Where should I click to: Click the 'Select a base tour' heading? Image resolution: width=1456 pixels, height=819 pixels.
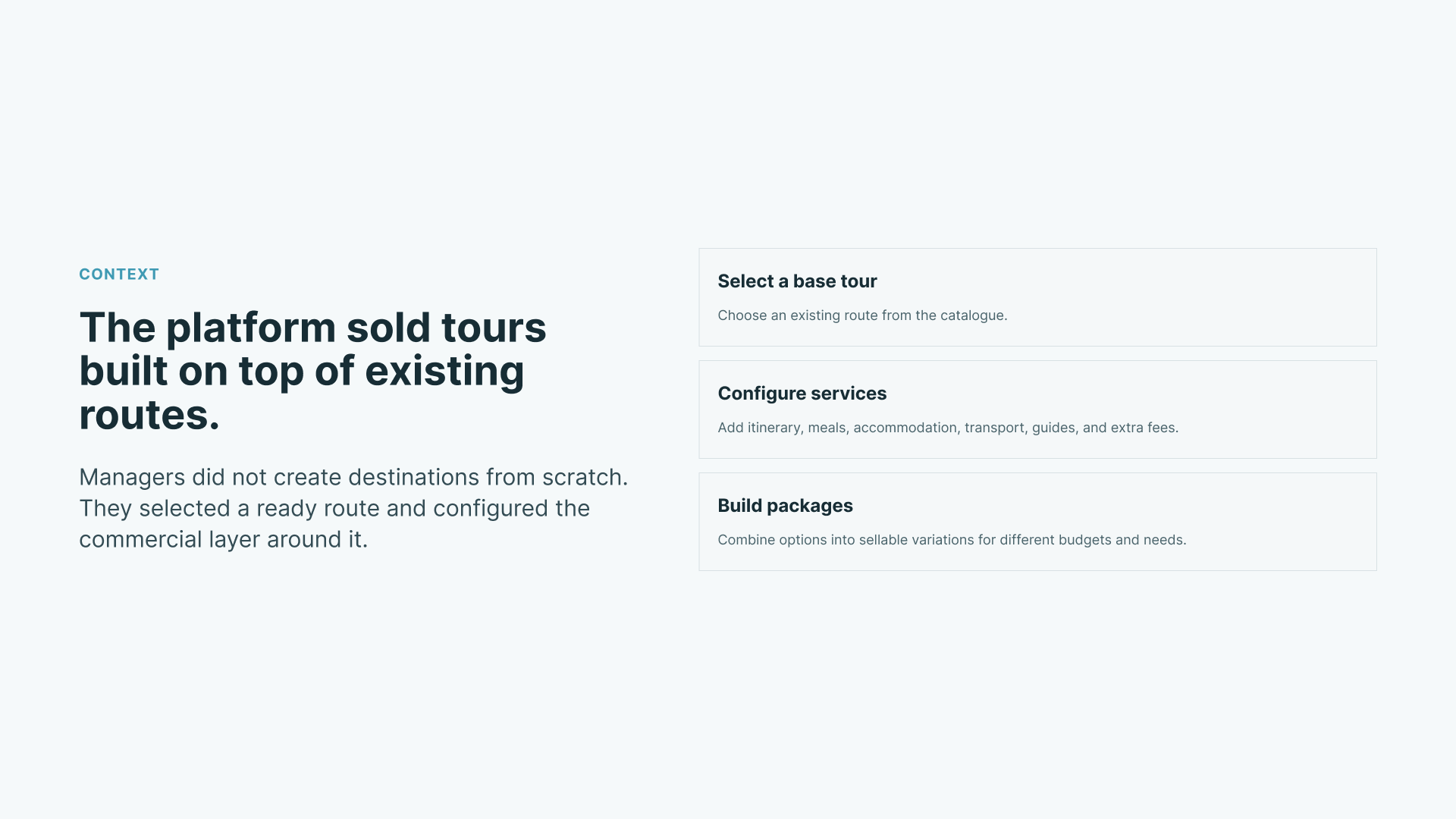coord(797,281)
